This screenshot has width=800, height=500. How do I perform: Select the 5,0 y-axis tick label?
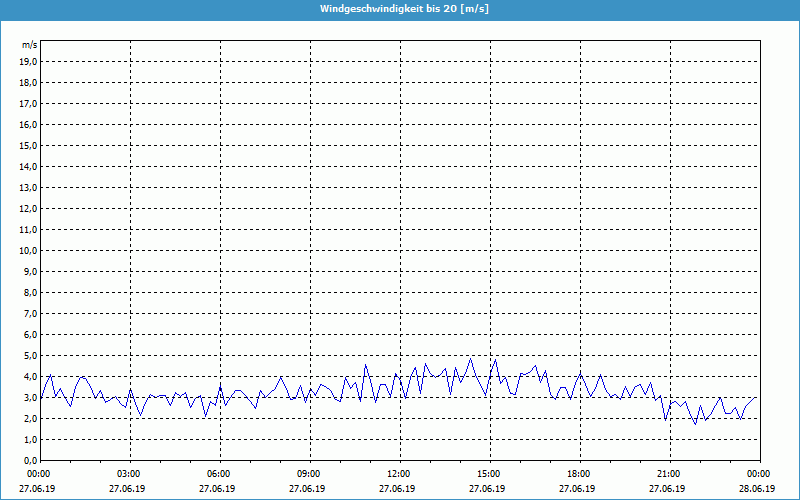pyautogui.click(x=31, y=355)
